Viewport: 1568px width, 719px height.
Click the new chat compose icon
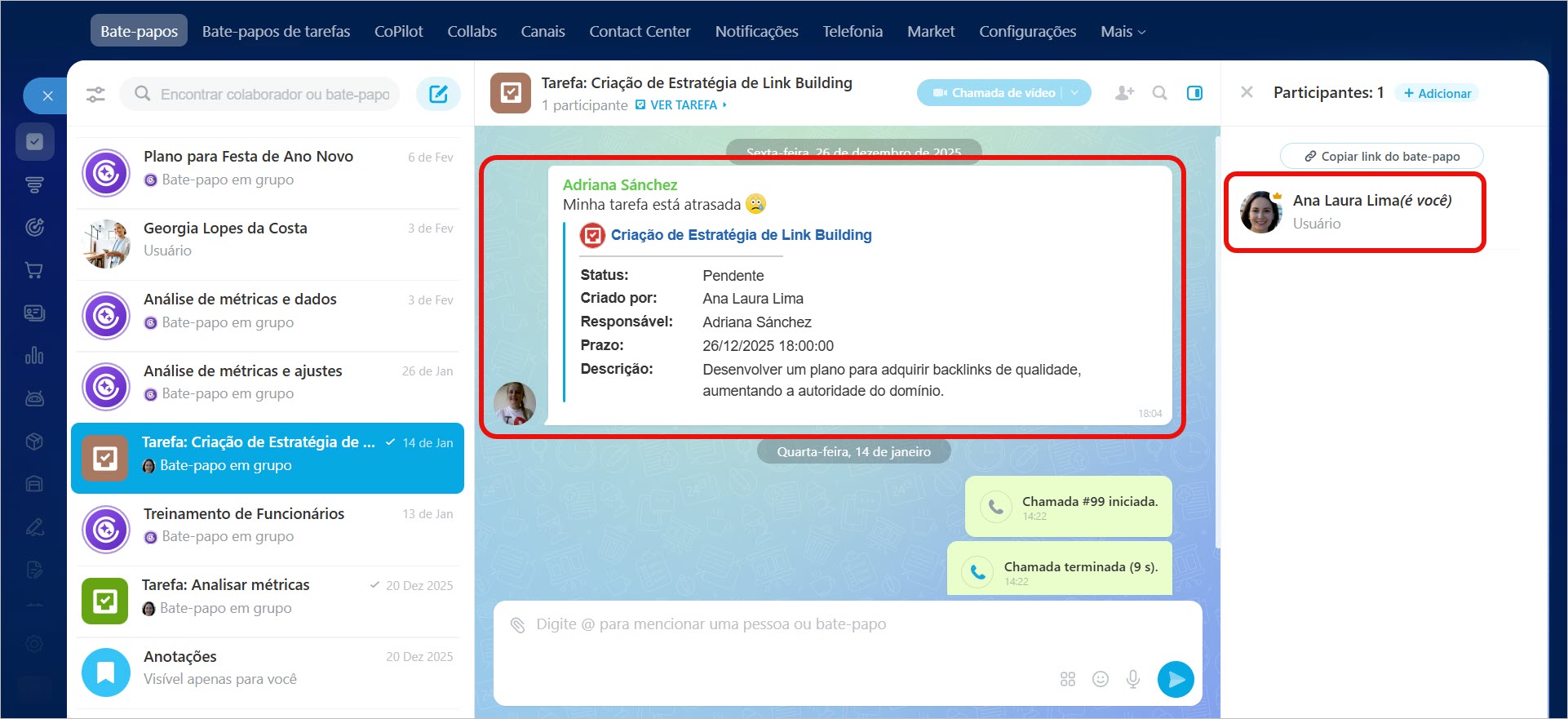(438, 94)
